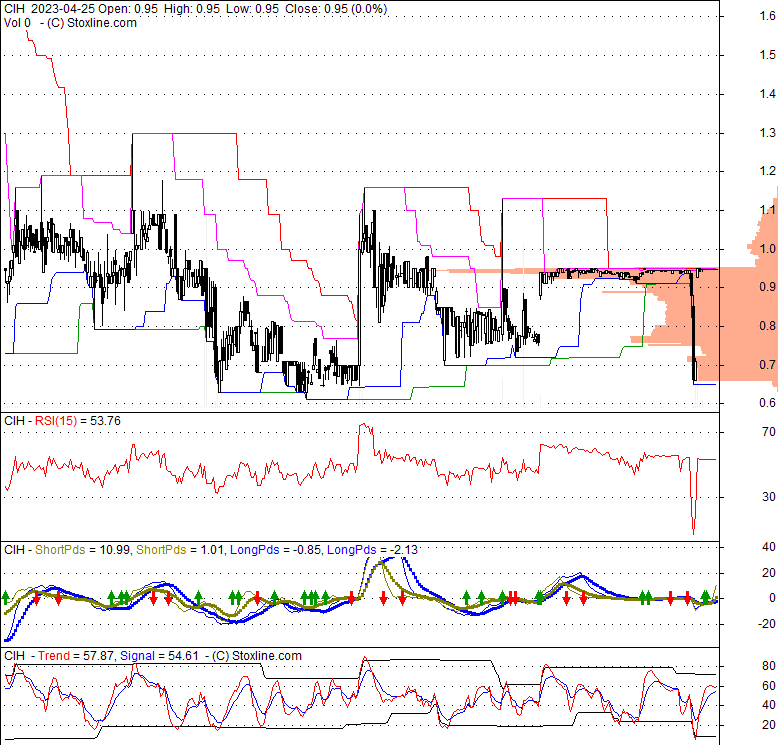Click the 60 axis label in the Trend panel
Screen dimensions: 780x745
(x=769, y=686)
